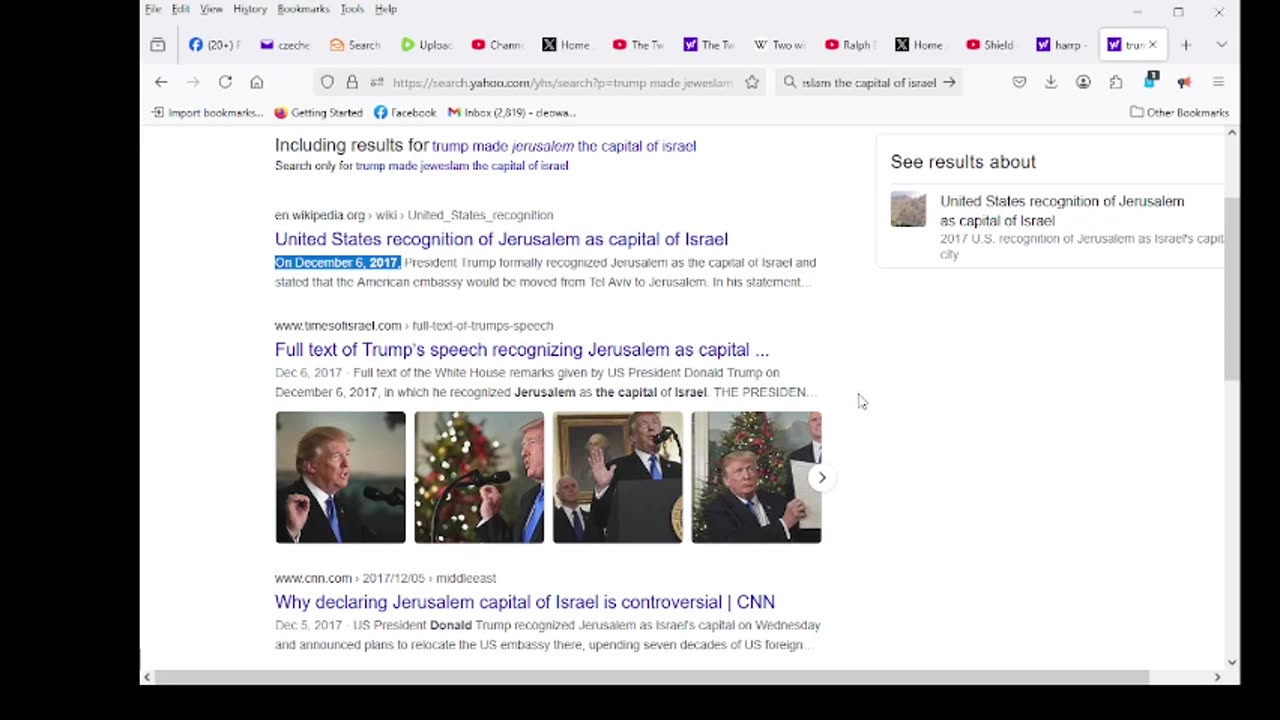1280x720 pixels.
Task: Go back to the previous page
Action: (161, 82)
